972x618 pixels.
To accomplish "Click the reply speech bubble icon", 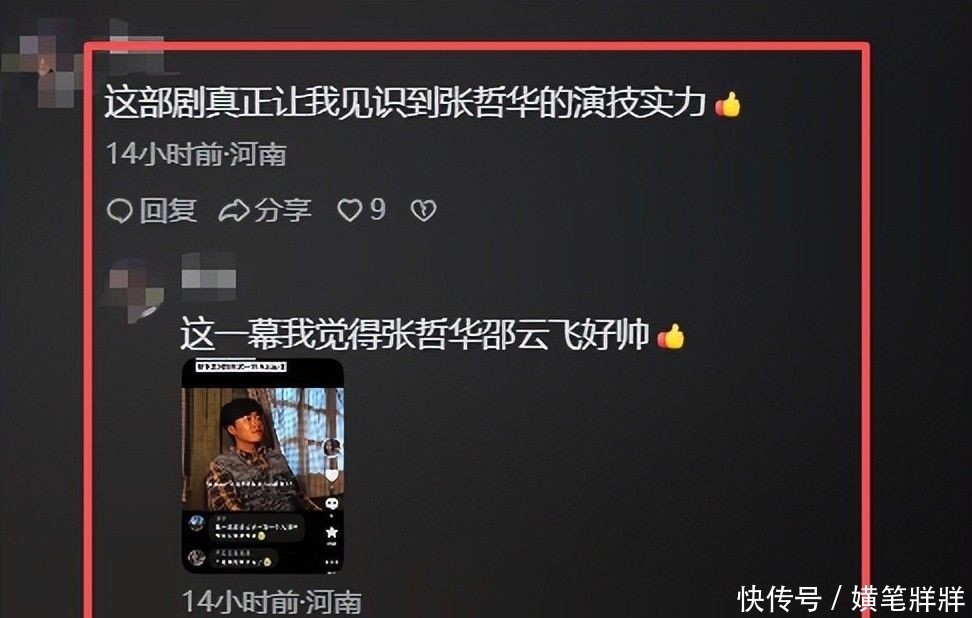I will (119, 211).
